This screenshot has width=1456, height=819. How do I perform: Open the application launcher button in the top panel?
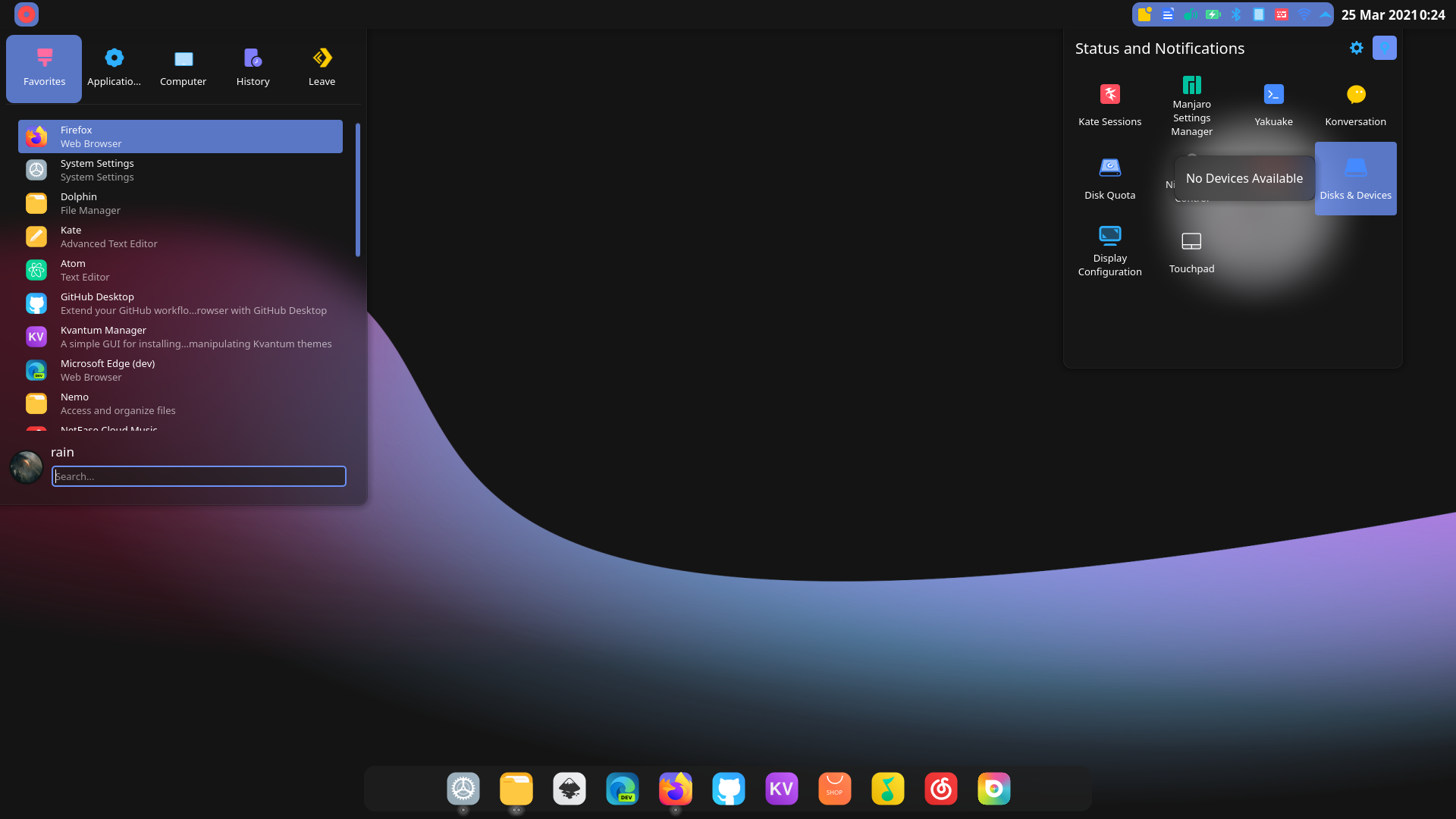point(27,14)
